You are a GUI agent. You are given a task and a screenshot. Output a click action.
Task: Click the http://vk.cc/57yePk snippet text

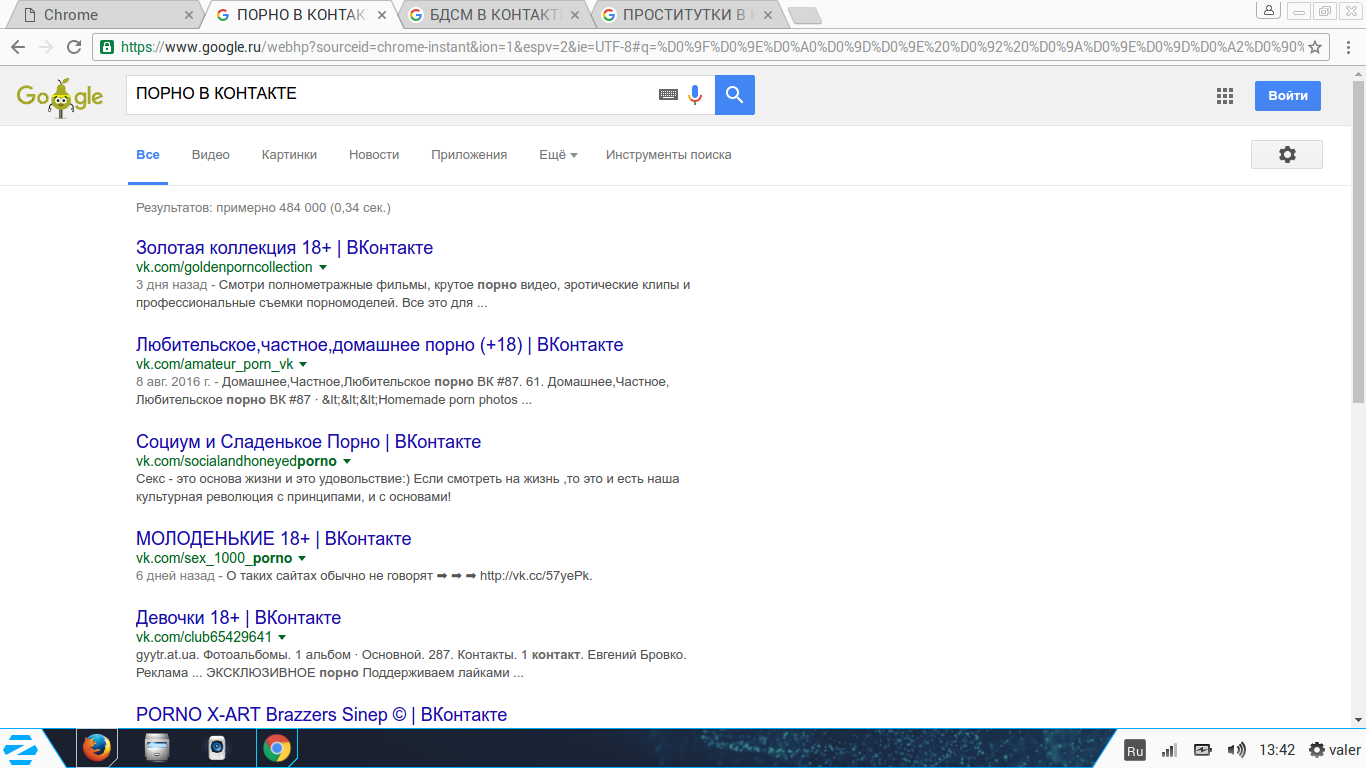tap(536, 575)
